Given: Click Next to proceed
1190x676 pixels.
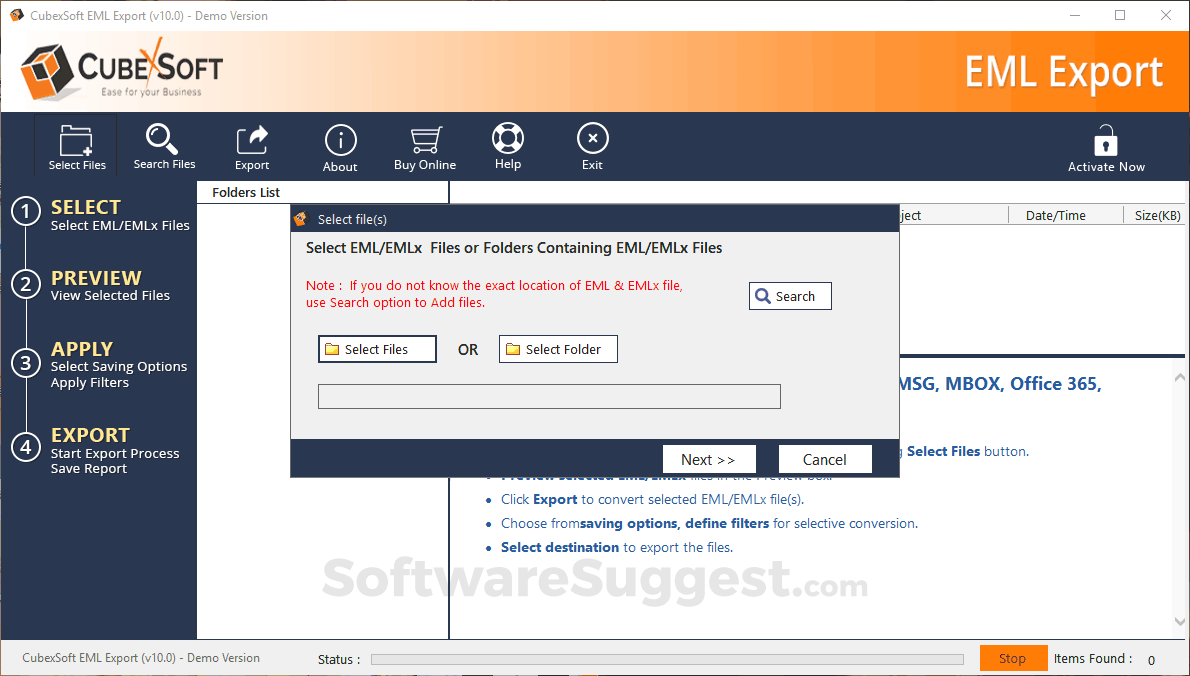Looking at the screenshot, I should [709, 458].
